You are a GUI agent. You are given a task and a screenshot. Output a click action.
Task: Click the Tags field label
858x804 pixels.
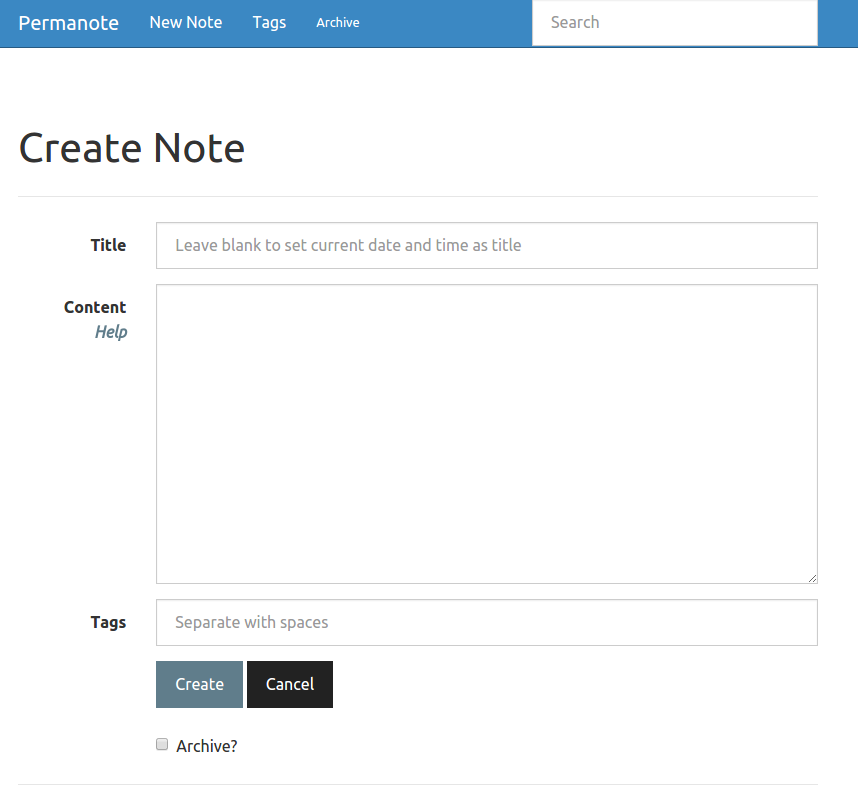[108, 622]
